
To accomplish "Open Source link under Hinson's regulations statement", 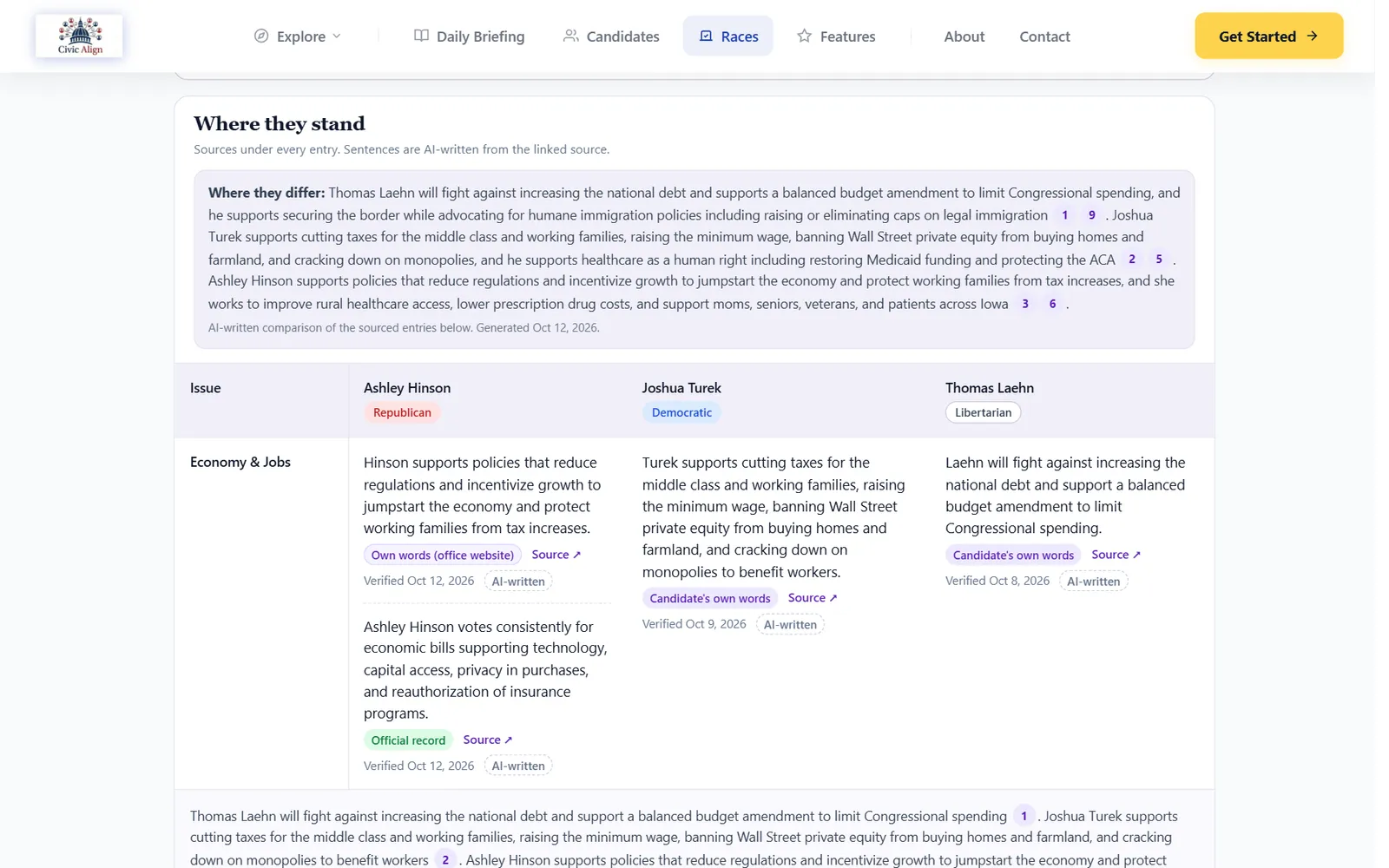I will click(x=556, y=555).
